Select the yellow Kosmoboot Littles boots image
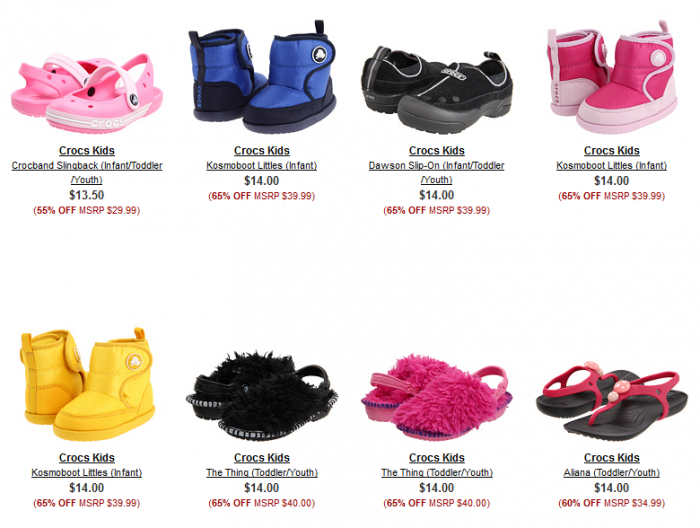Viewport: 700px width, 528px height. click(x=87, y=385)
